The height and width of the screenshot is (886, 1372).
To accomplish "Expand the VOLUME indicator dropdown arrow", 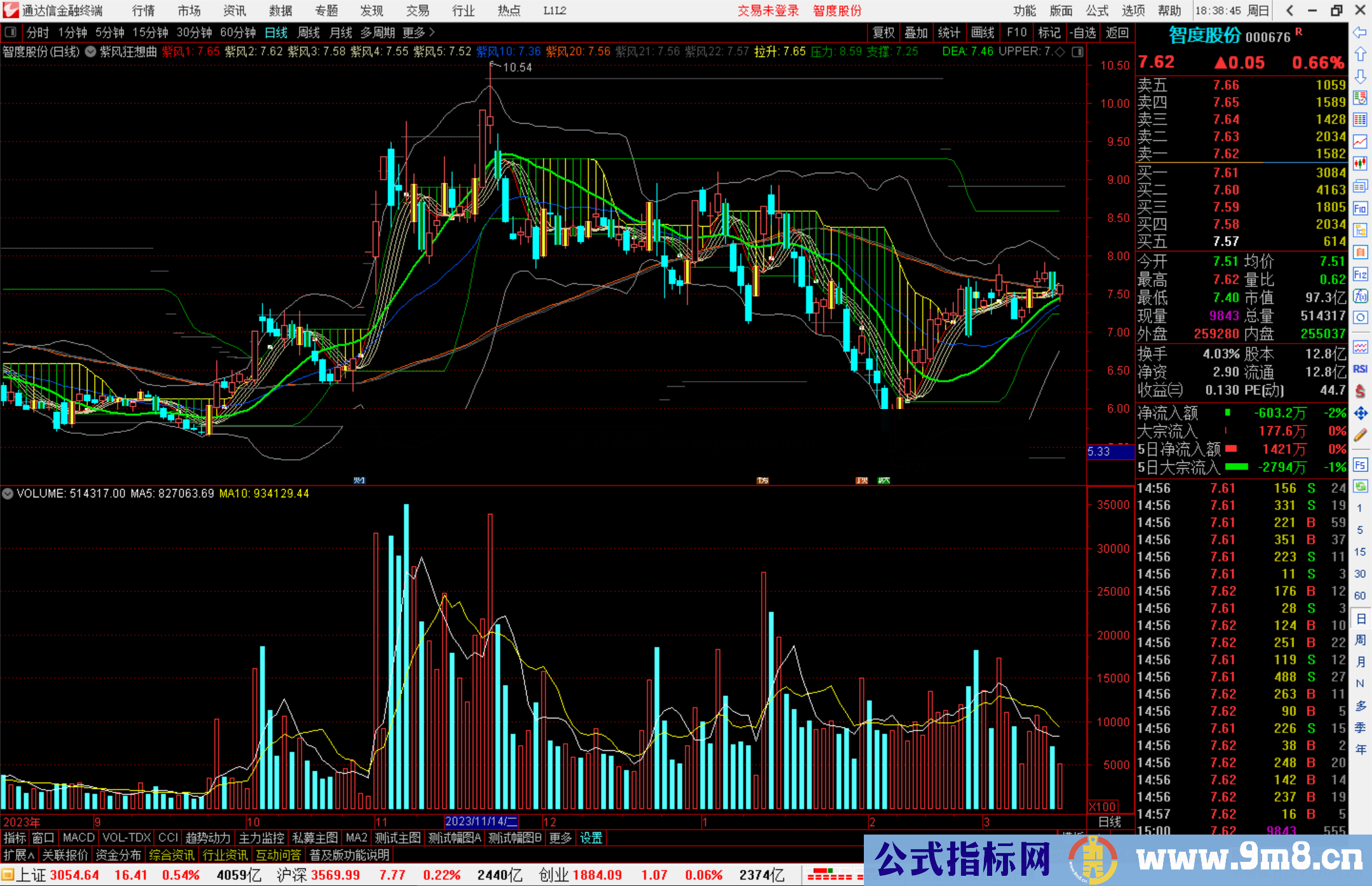I will pyautogui.click(x=8, y=493).
